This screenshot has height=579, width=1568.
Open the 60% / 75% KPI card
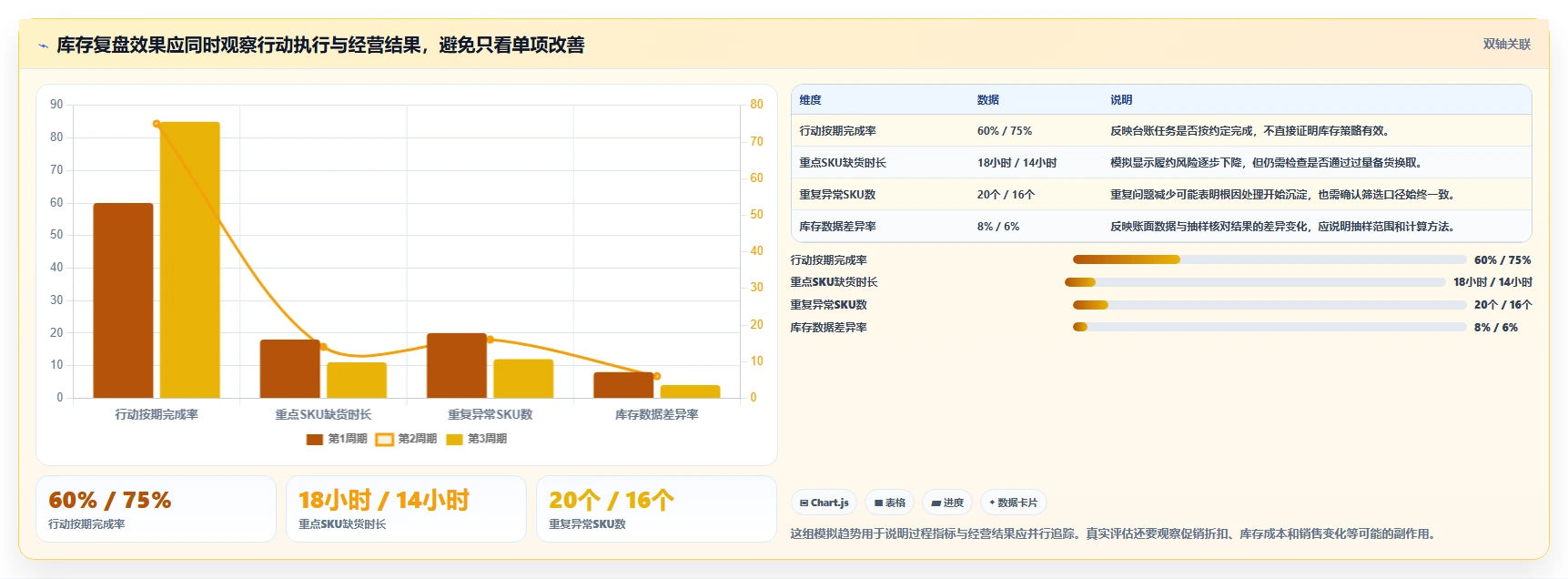pyautogui.click(x=156, y=509)
